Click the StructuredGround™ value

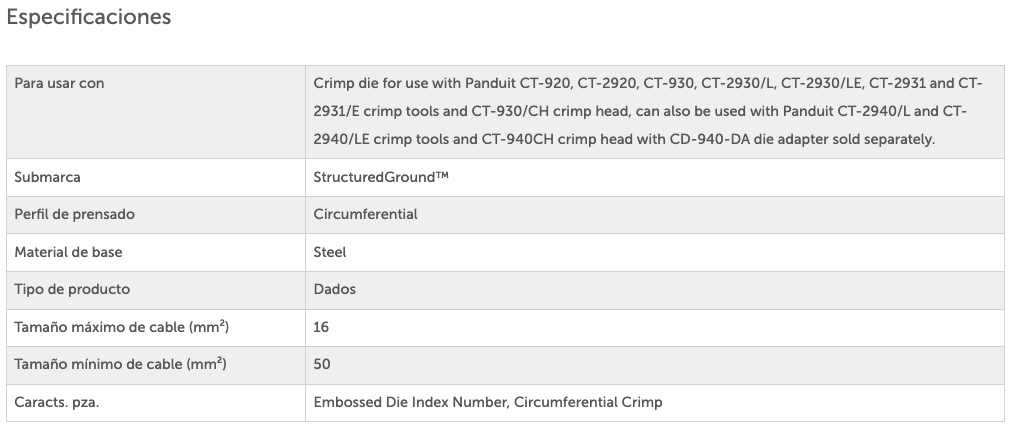tap(381, 177)
